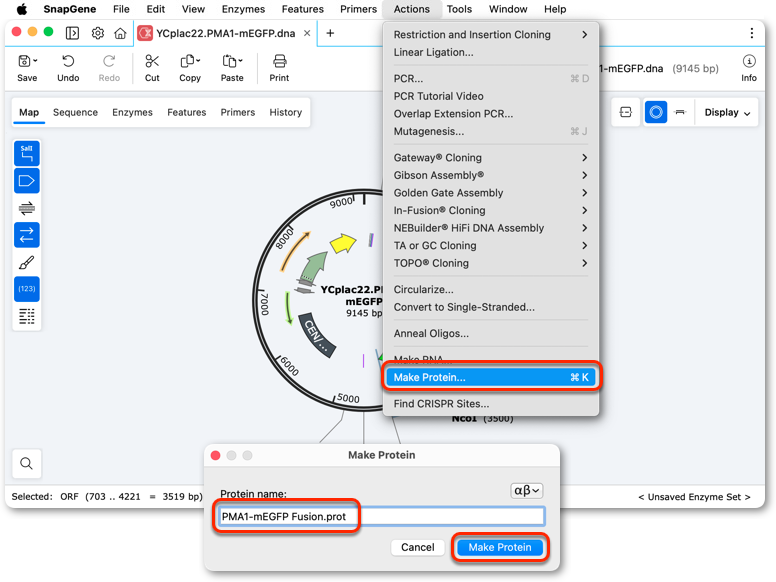Image resolution: width=776 pixels, height=582 pixels.
Task: Click the Make Protein dialog button
Action: [x=500, y=547]
